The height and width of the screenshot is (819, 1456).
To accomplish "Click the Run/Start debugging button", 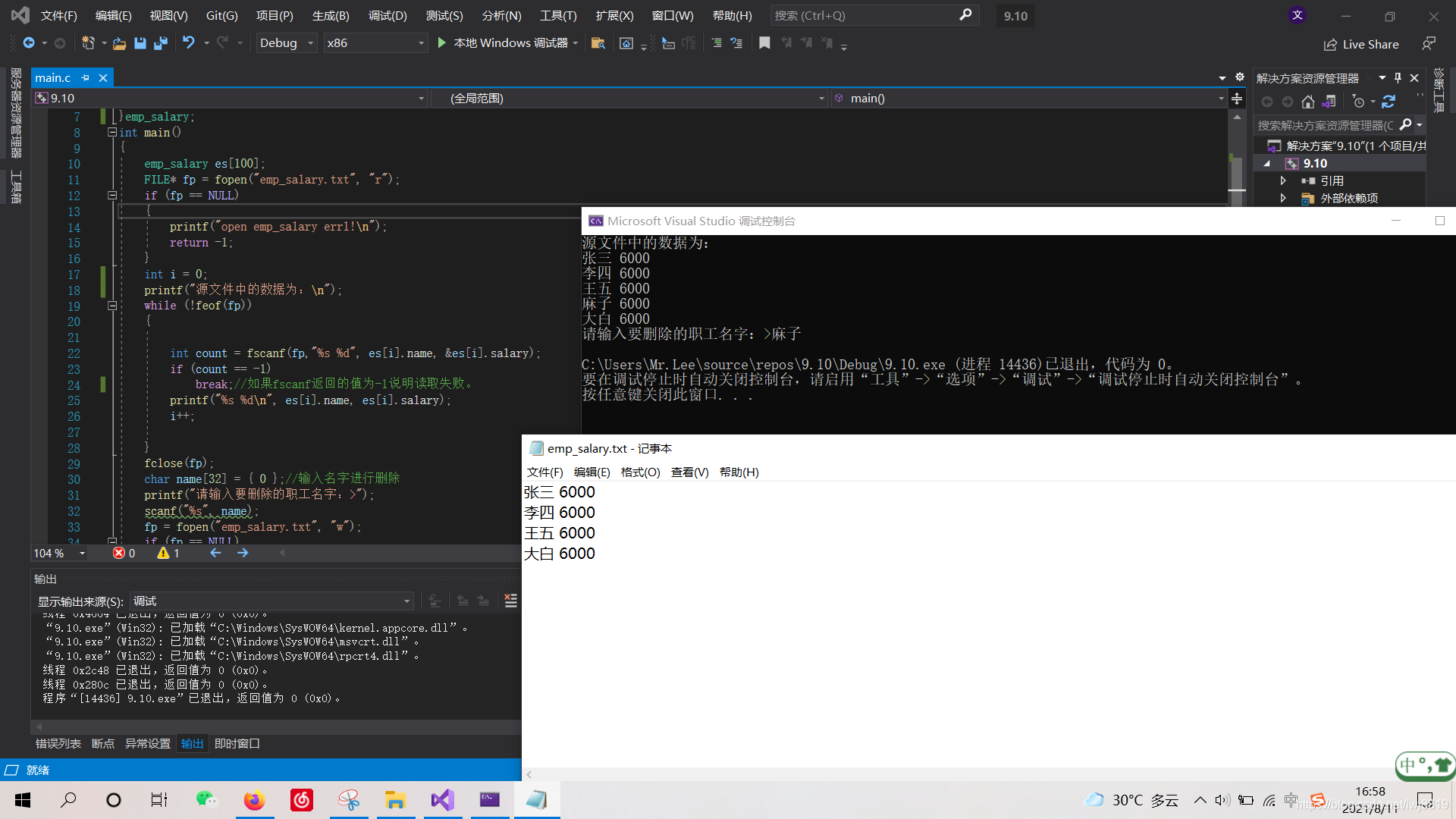I will (442, 43).
